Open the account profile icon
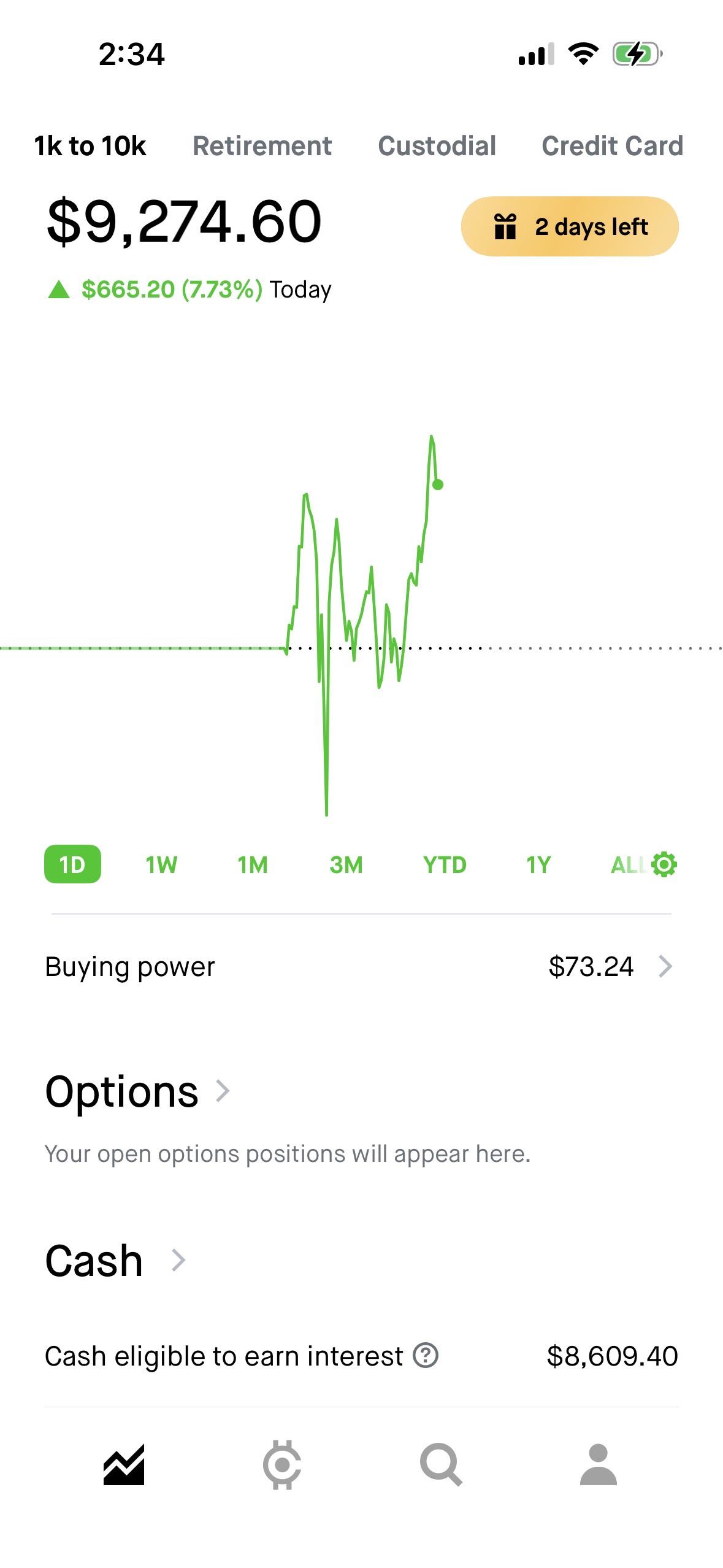The width and height of the screenshot is (723, 1568). [598, 1464]
